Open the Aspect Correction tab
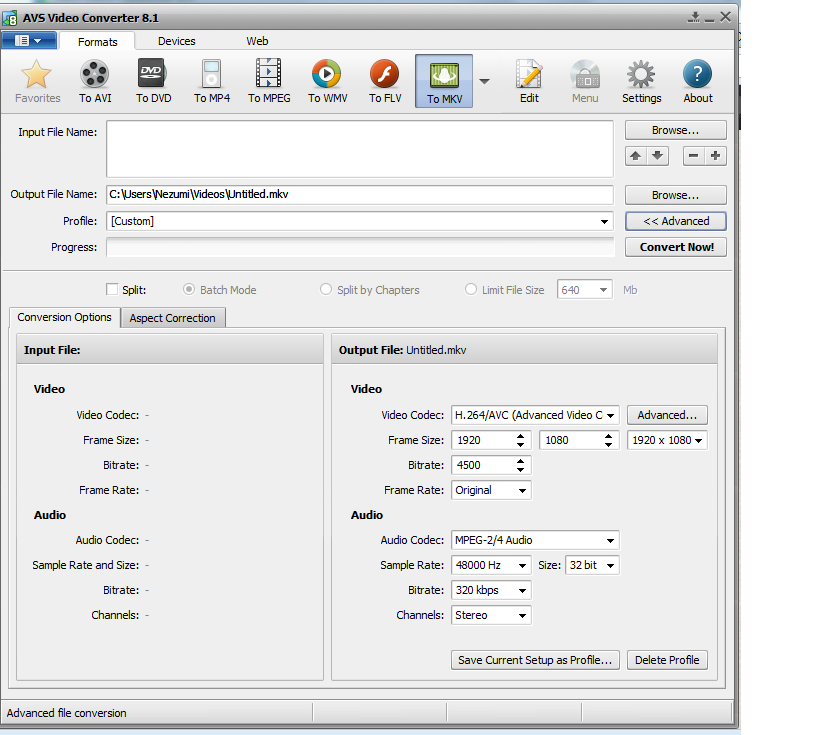The height and width of the screenshot is (735, 819). coord(172,318)
